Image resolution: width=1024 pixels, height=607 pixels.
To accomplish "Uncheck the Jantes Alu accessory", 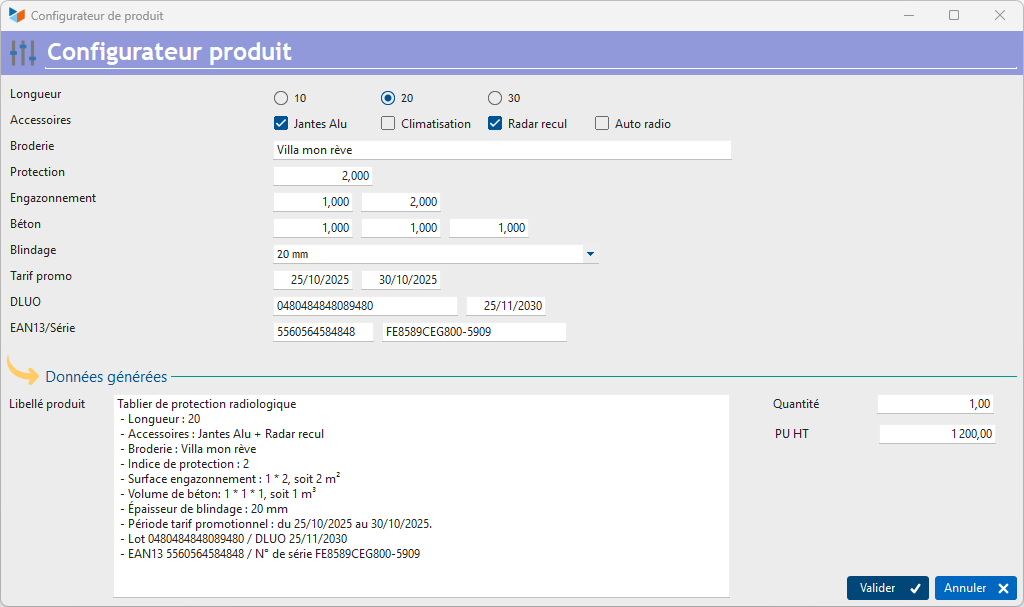I will pyautogui.click(x=281, y=124).
